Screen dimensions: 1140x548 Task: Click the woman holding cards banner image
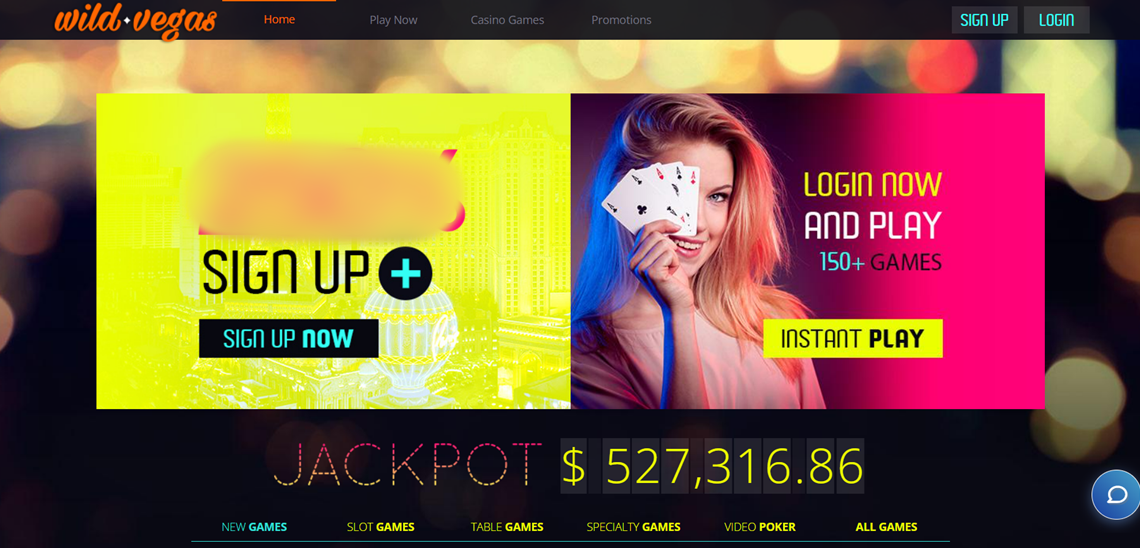click(x=808, y=251)
